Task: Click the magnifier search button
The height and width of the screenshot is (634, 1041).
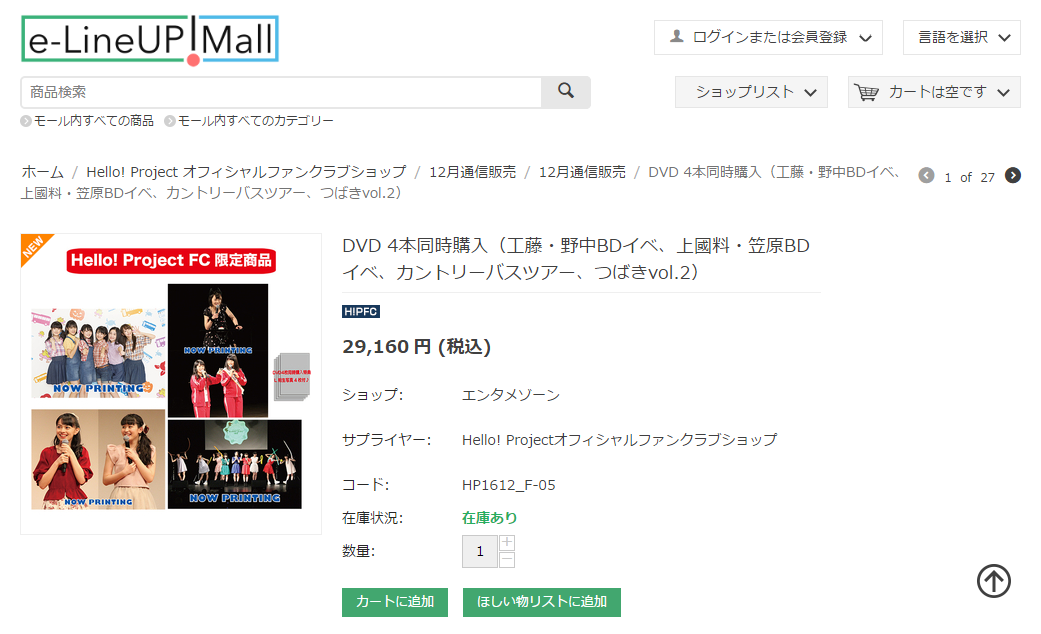Action: pyautogui.click(x=566, y=92)
